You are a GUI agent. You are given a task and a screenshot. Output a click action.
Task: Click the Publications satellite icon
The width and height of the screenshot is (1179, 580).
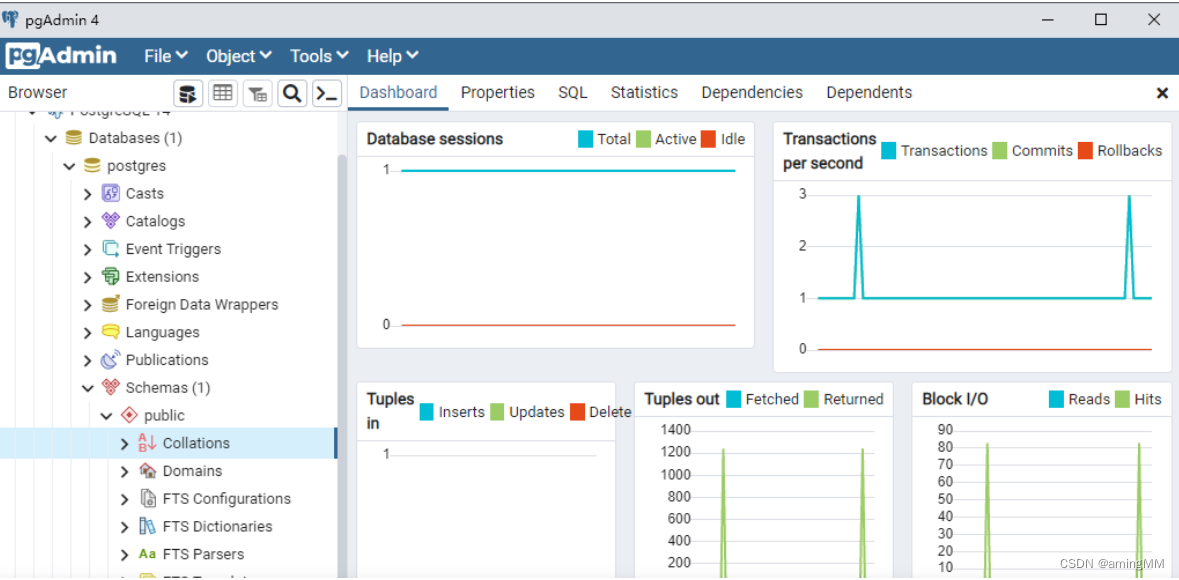pos(111,360)
